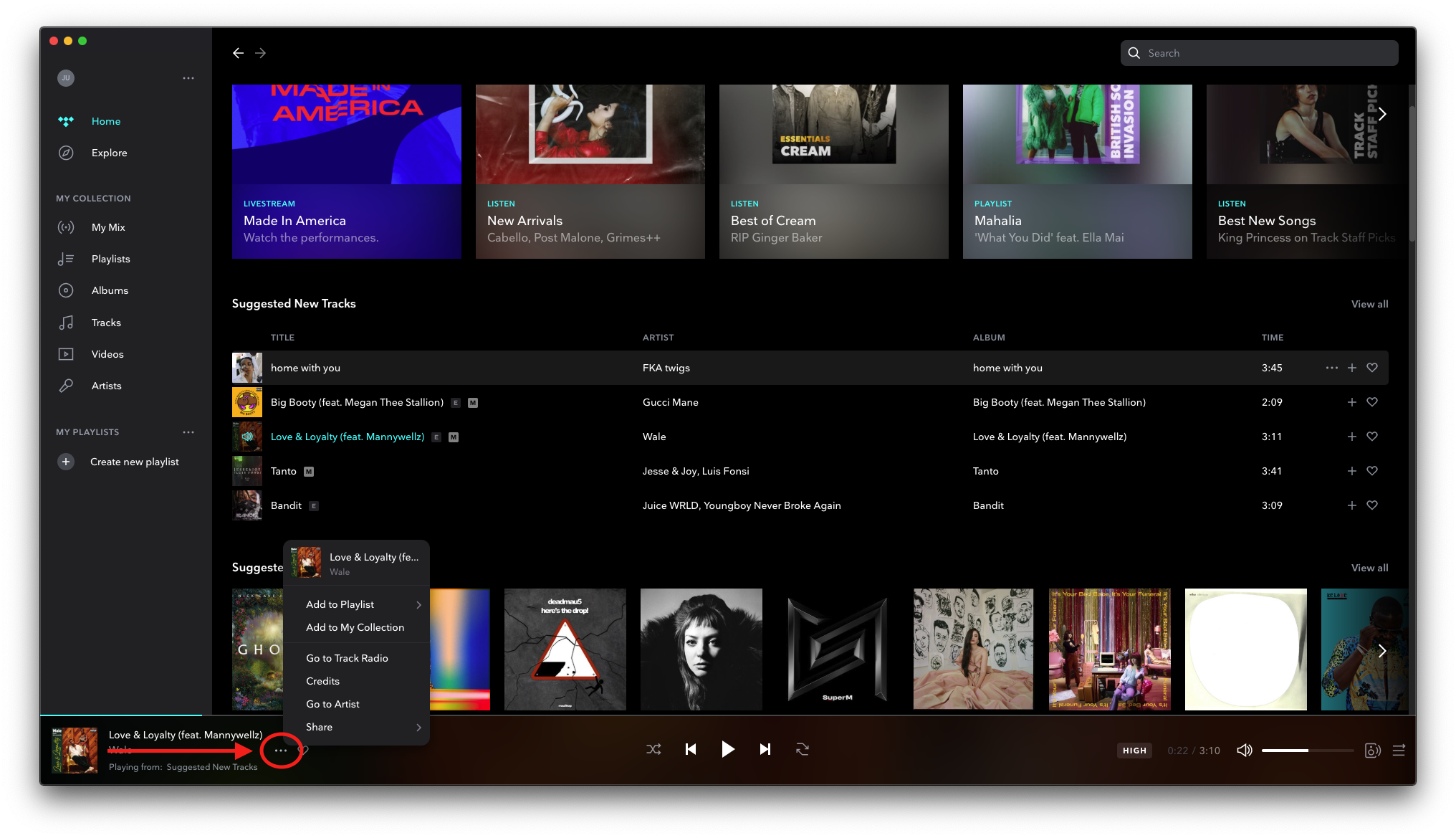Open the Made In America livestream card

[347, 171]
